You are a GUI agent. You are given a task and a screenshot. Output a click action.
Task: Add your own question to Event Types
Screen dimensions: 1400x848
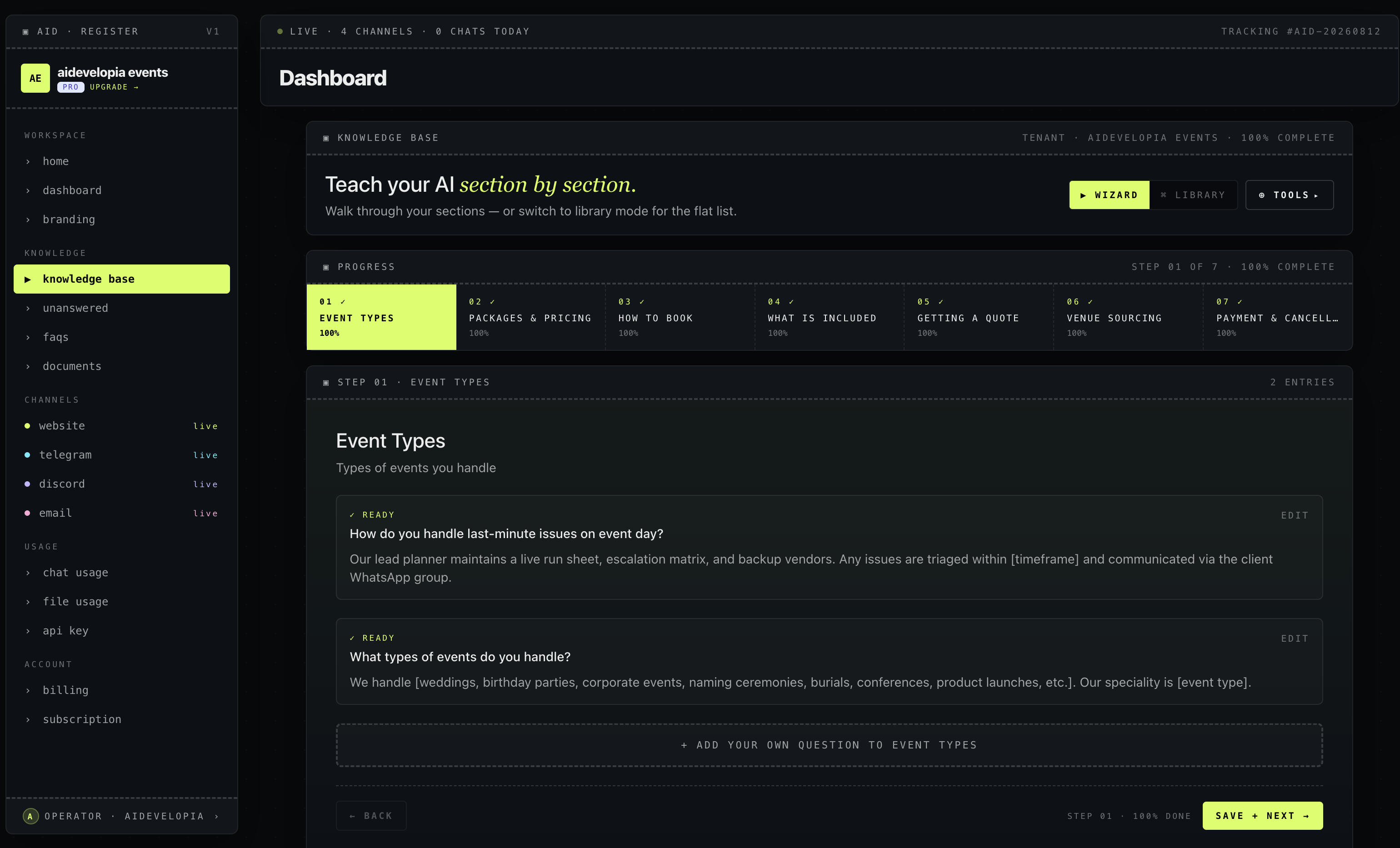point(829,745)
